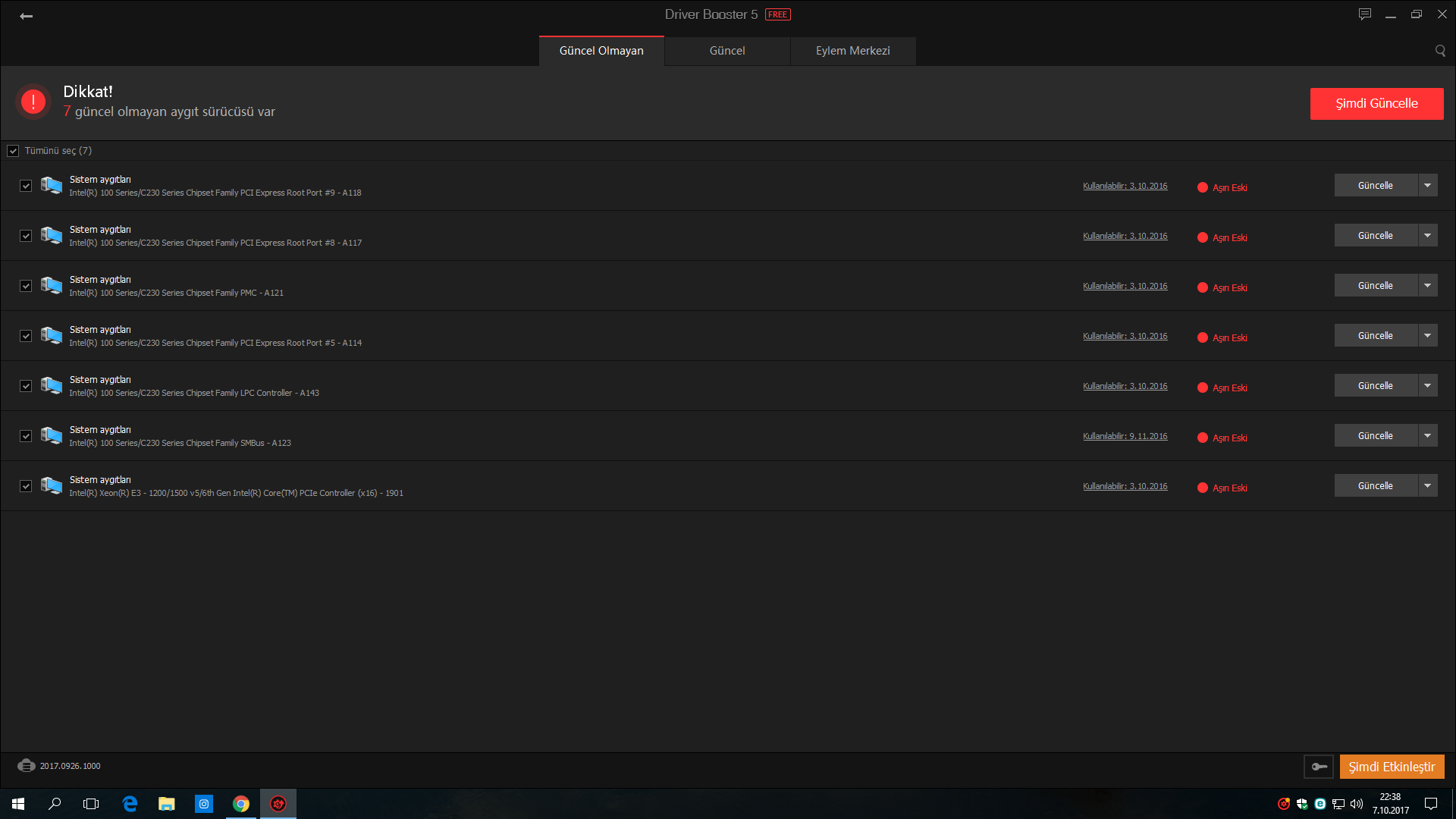Open Kullanılabilir link for Xeon PCIe Controller
Image resolution: width=1456 pixels, height=819 pixels.
(1125, 486)
